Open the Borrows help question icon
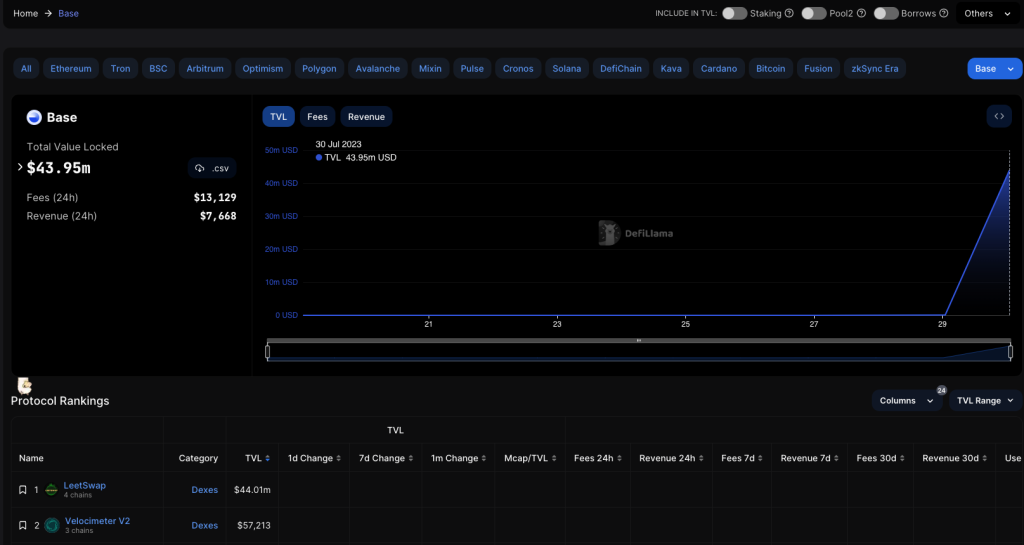Viewport: 1024px width, 545px height. click(x=944, y=13)
